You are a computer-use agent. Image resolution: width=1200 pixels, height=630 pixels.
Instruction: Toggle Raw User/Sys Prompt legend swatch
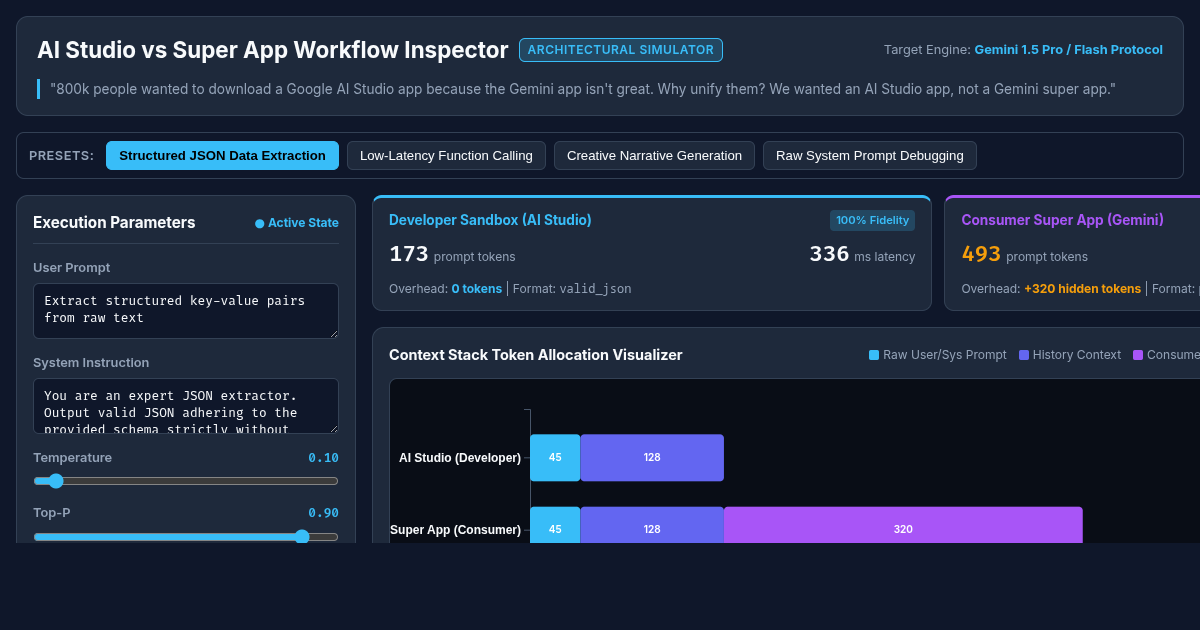pos(874,355)
